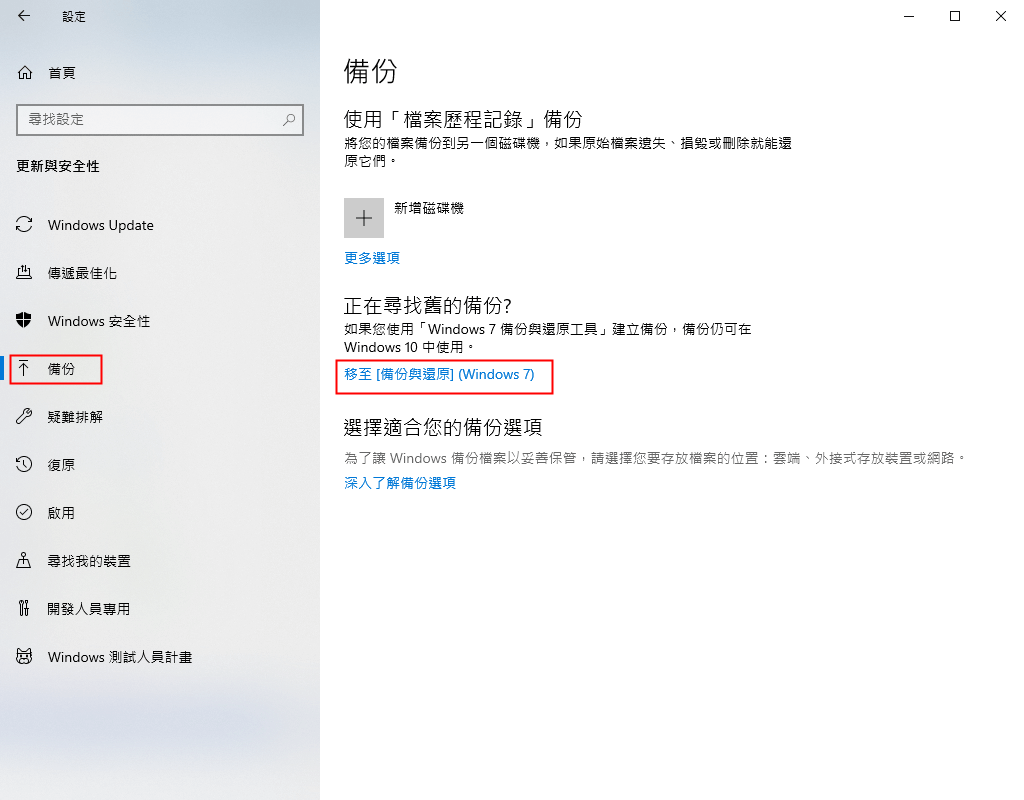Minimize the 設定 window
Screen dimensions: 1024x800
pos(909,16)
